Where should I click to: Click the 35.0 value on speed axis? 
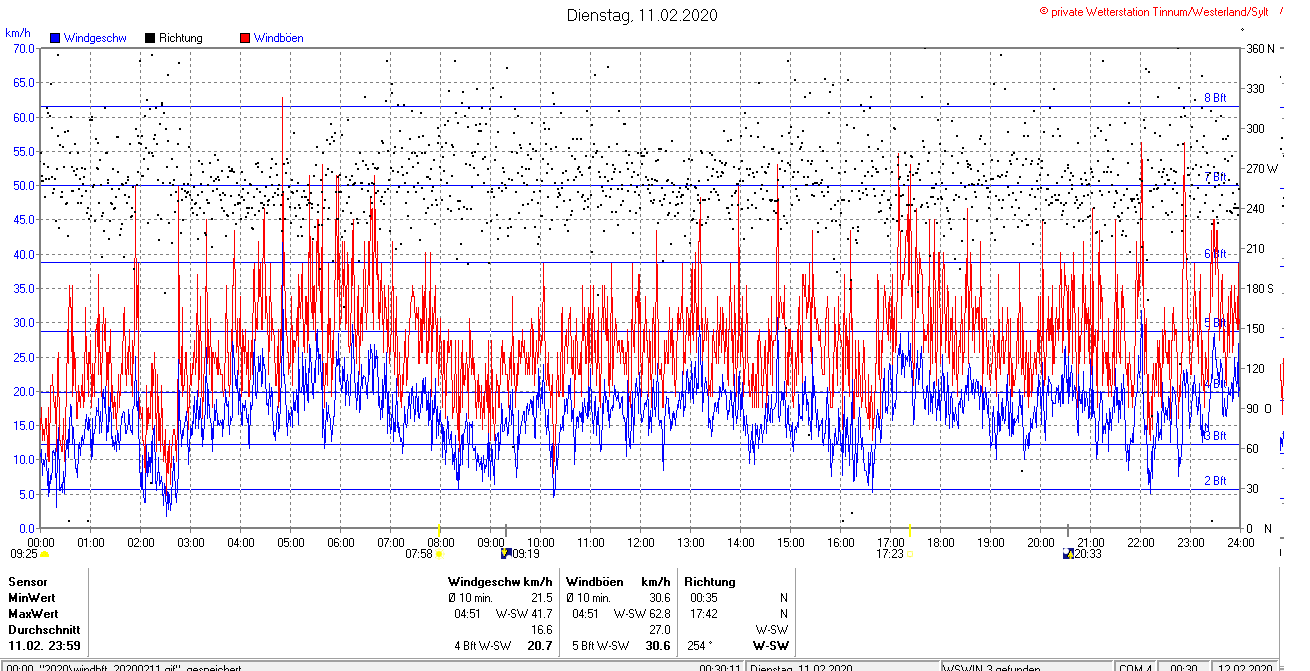[24, 288]
